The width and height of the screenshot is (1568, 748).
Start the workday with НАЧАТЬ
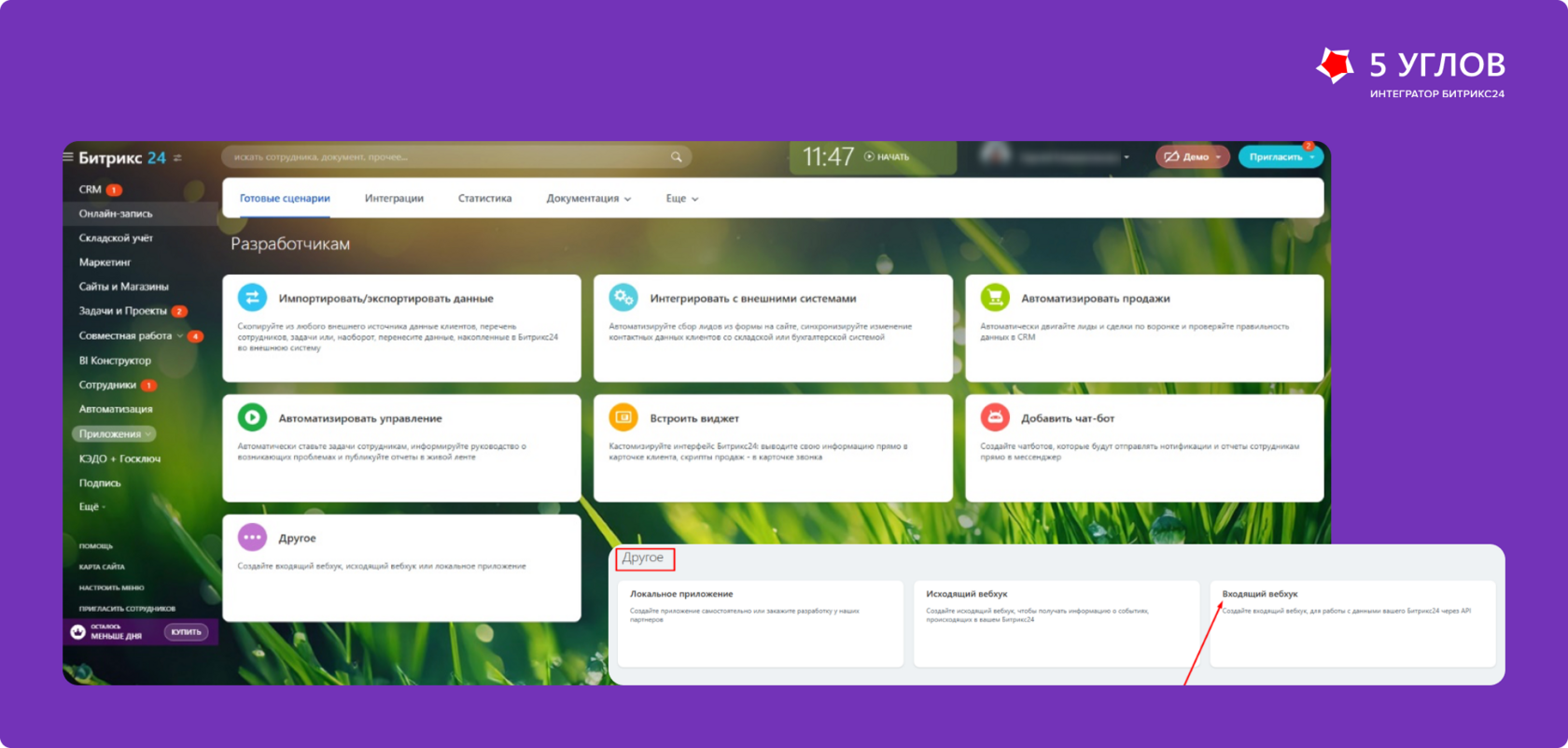pos(887,157)
